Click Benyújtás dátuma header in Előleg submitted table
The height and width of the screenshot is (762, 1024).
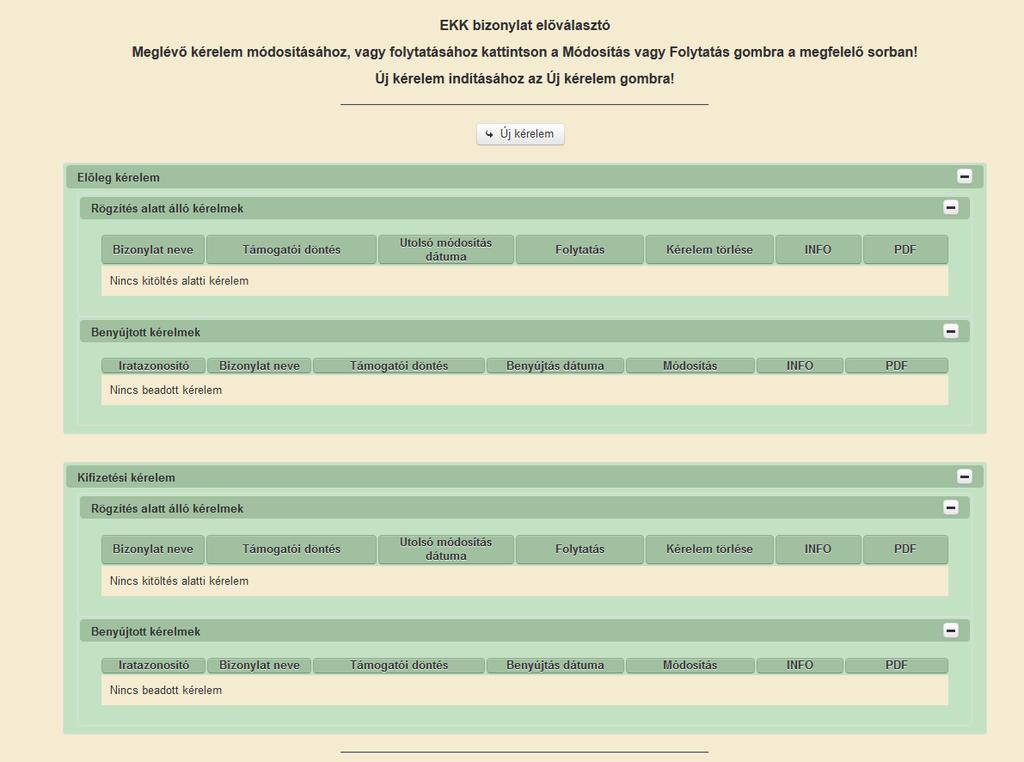(555, 366)
